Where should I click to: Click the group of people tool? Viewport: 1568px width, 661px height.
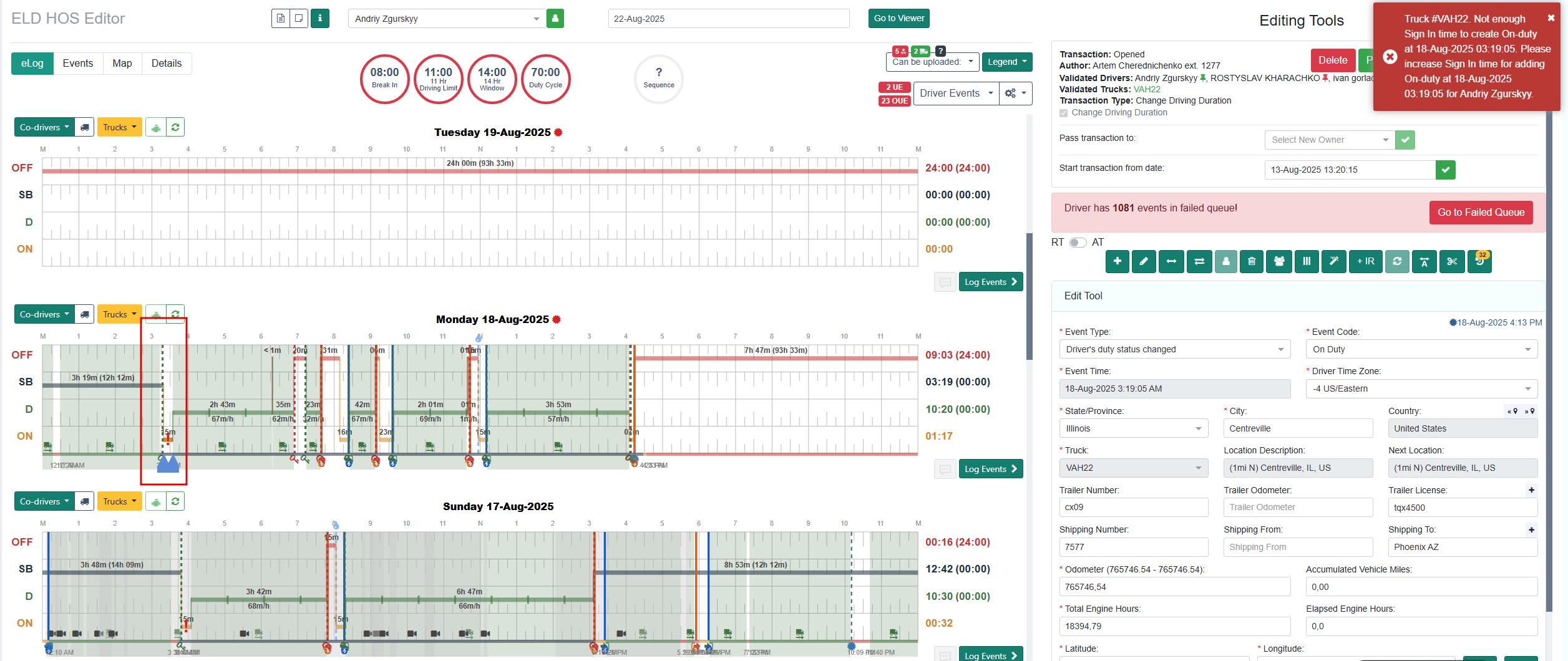[x=1279, y=261]
